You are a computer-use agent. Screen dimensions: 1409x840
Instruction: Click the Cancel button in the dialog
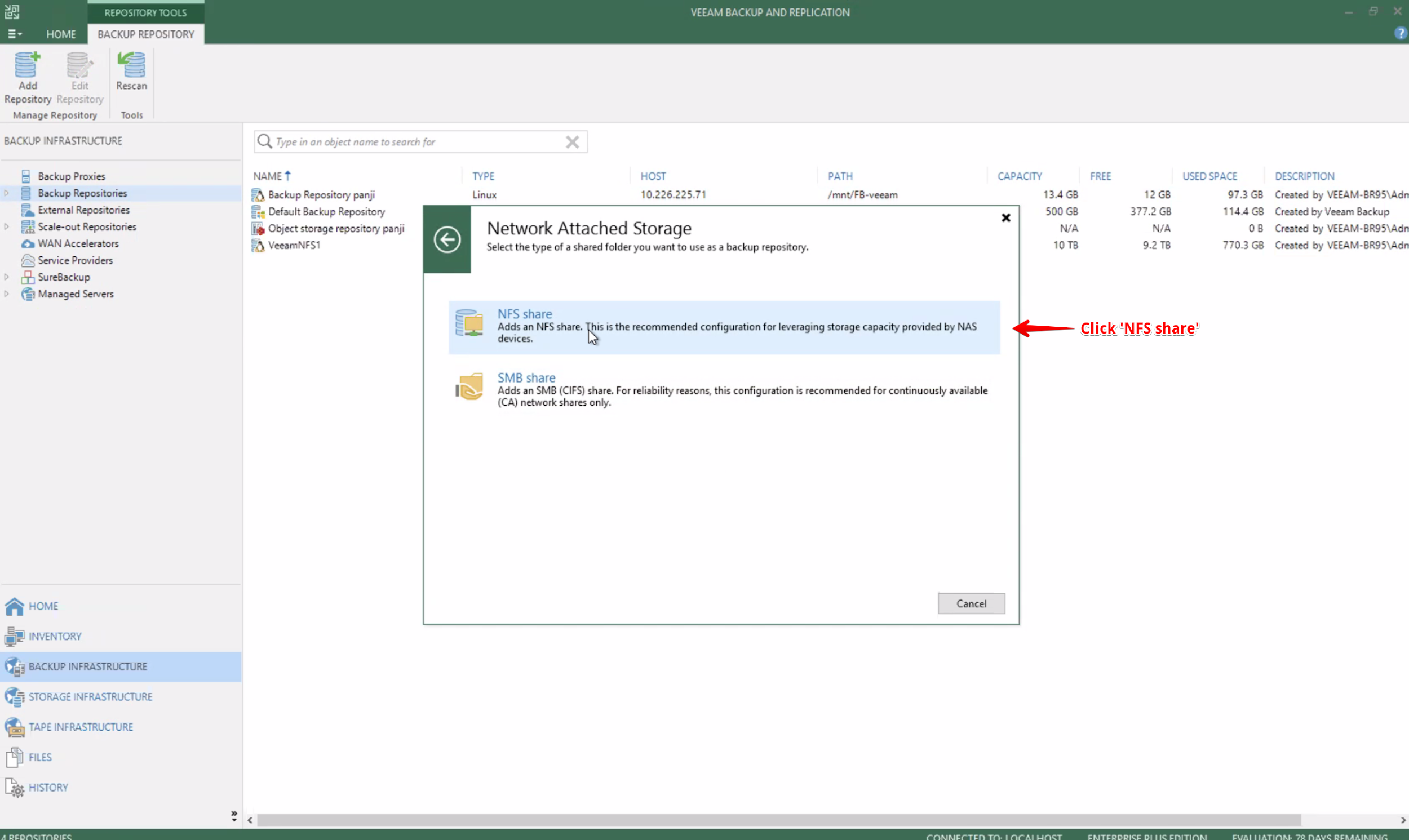coord(971,603)
